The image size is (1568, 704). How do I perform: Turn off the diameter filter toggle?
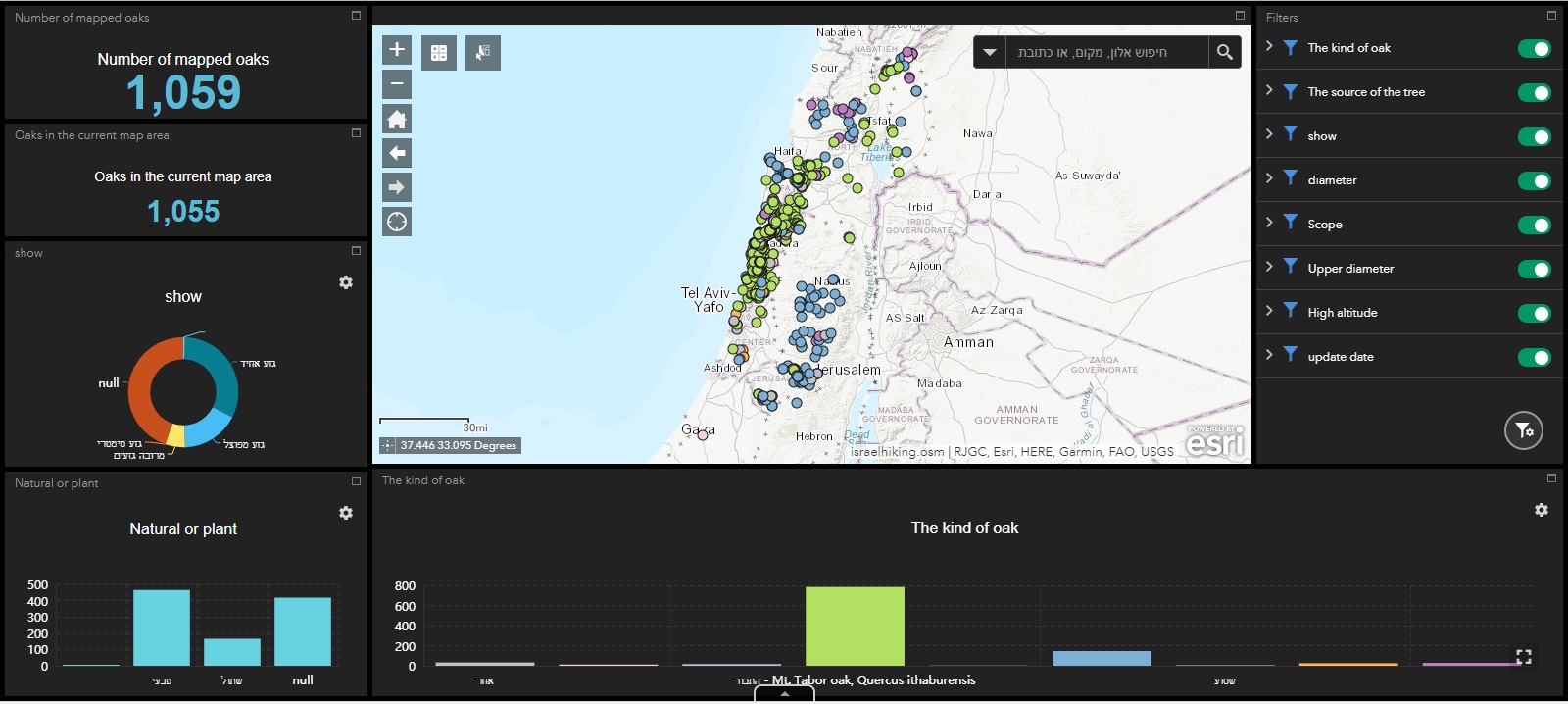(x=1534, y=181)
